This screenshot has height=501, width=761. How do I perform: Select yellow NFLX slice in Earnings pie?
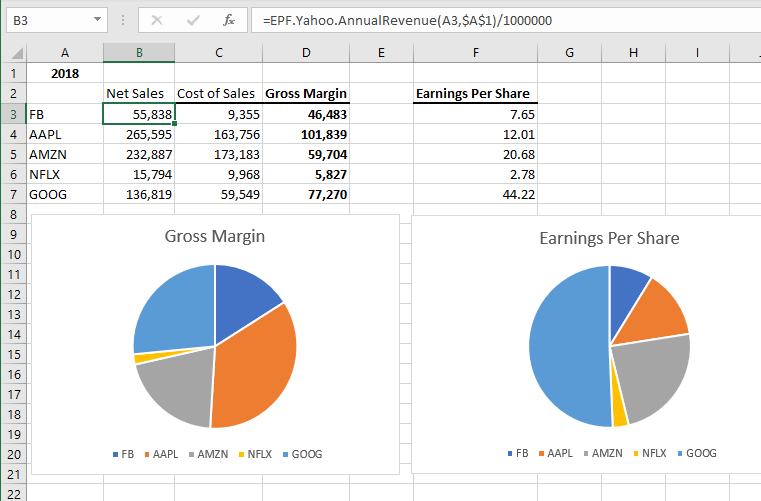coord(620,413)
